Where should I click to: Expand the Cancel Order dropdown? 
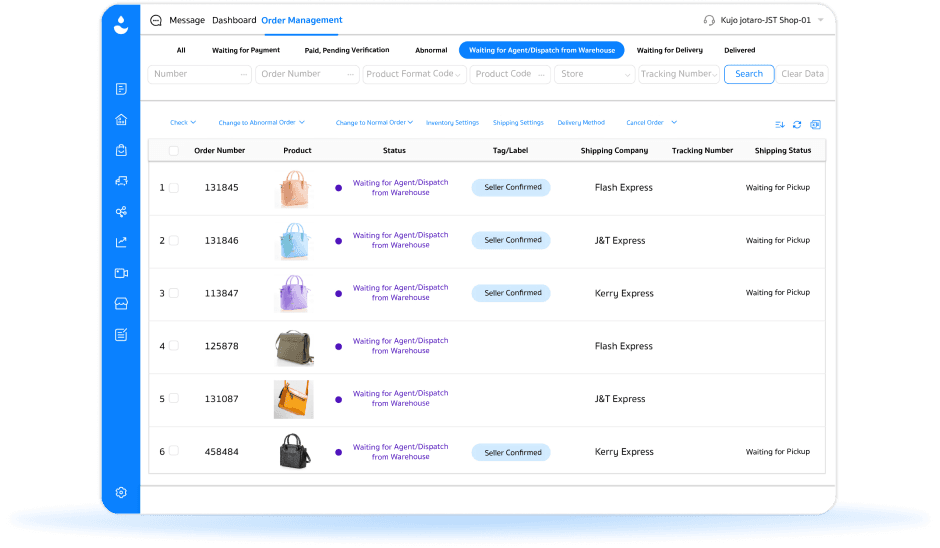(651, 123)
